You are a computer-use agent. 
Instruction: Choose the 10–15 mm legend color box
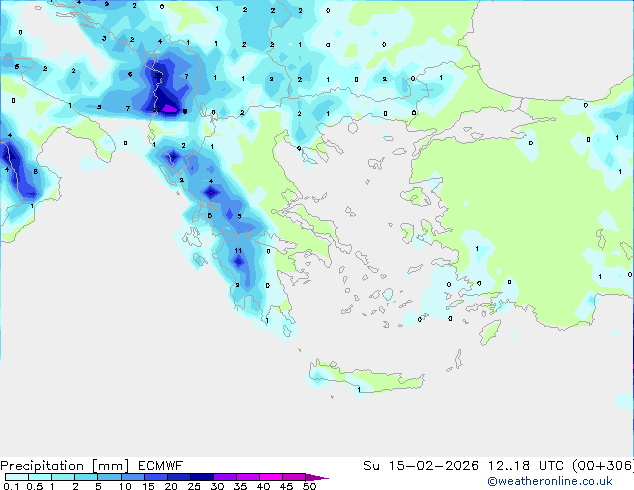tap(132, 477)
